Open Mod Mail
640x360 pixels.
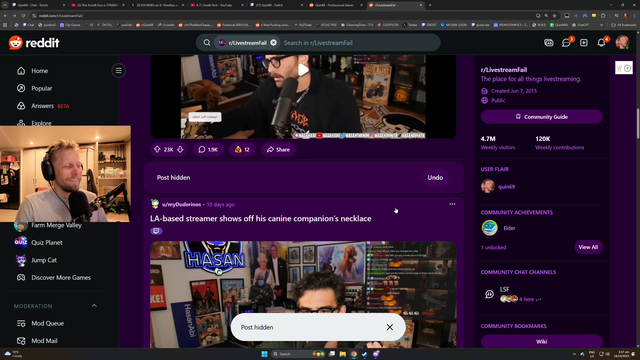pyautogui.click(x=44, y=341)
